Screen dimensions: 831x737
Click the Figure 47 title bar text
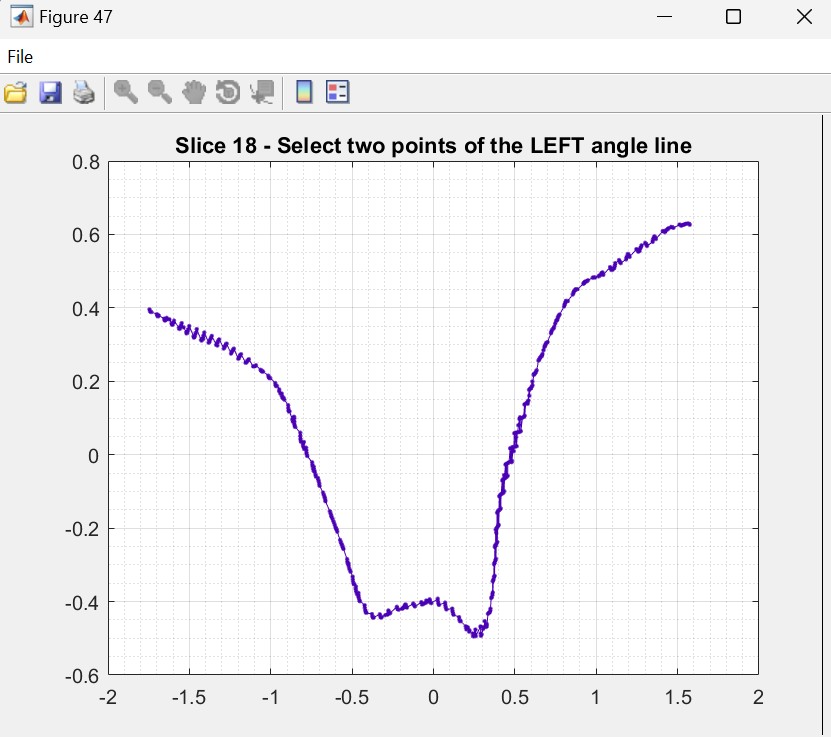tap(76, 17)
